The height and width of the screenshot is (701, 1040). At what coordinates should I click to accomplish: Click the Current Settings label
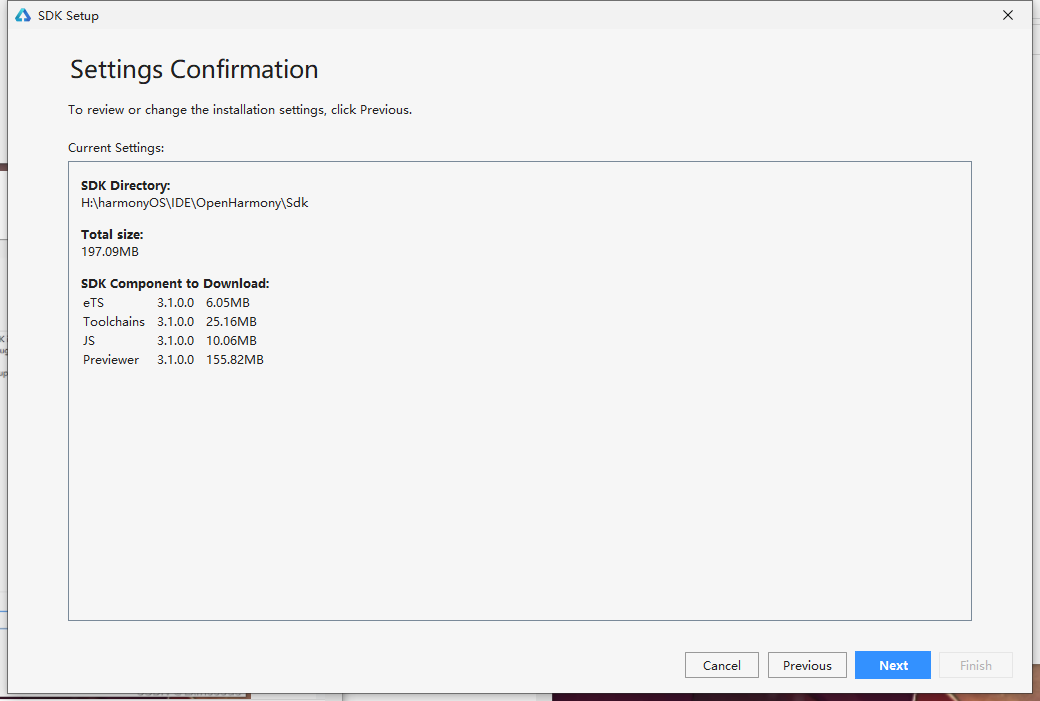coord(116,148)
